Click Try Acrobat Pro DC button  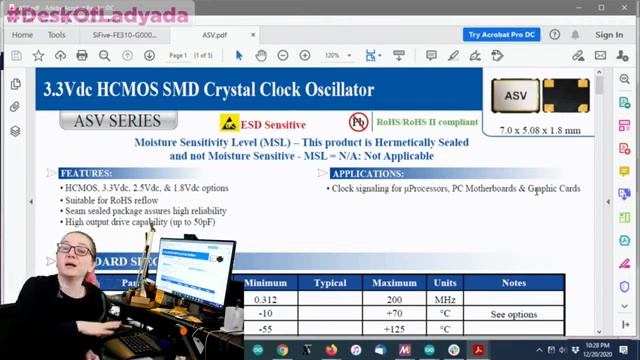coord(501,35)
